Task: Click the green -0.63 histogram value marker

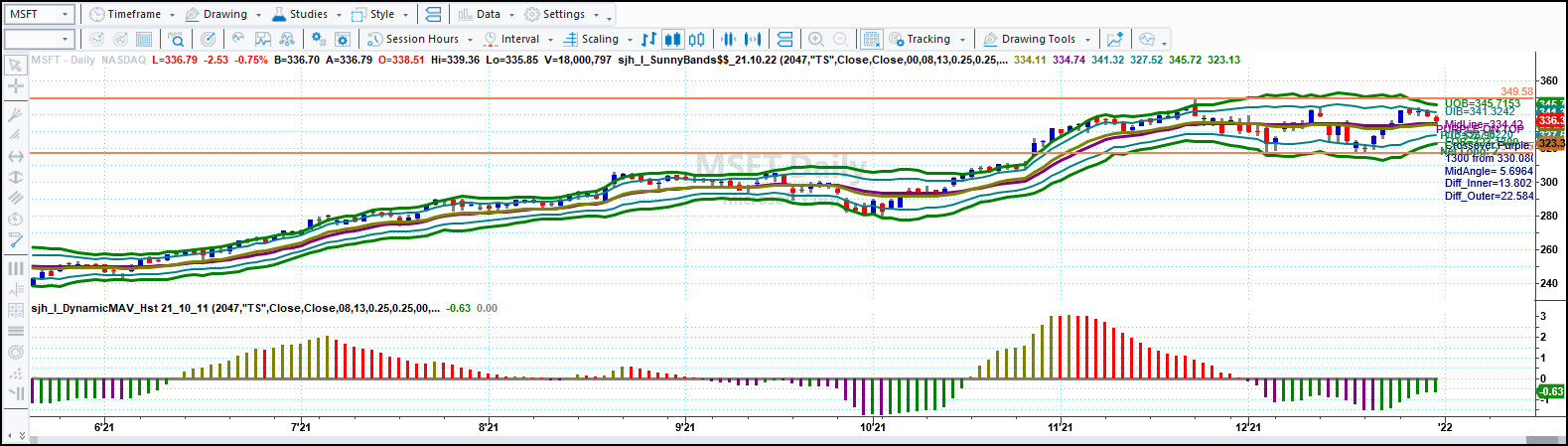Action: (x=1550, y=392)
